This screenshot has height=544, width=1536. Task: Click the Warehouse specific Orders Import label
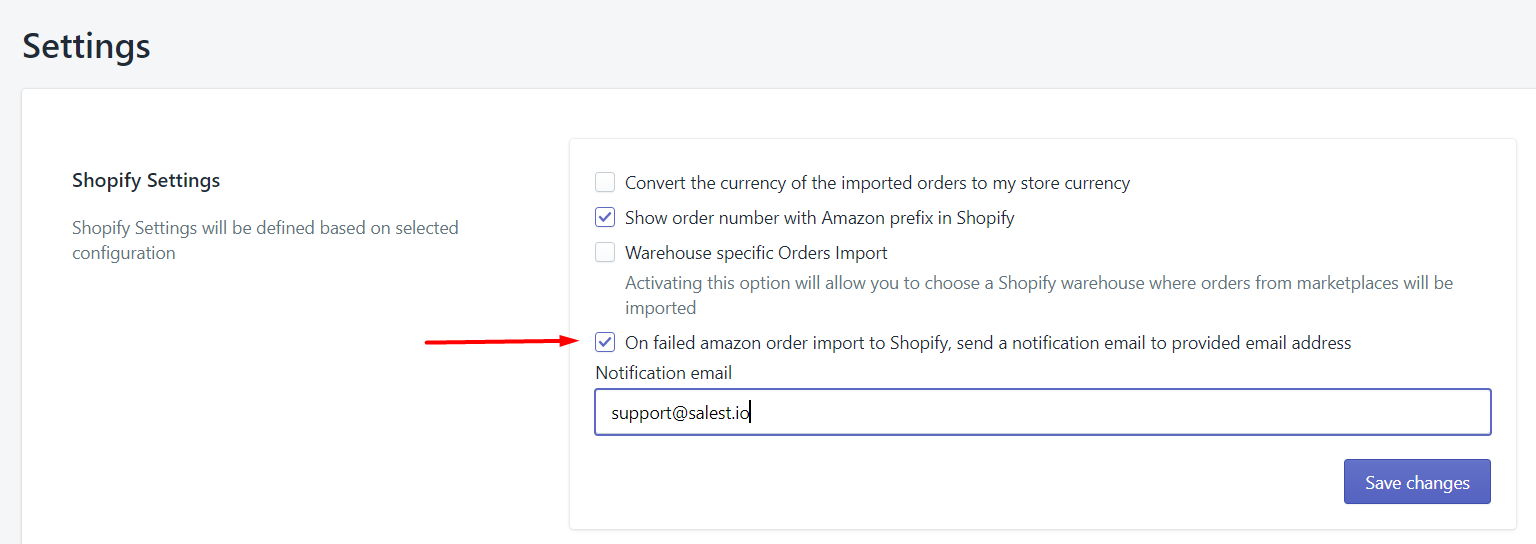pyautogui.click(x=756, y=253)
